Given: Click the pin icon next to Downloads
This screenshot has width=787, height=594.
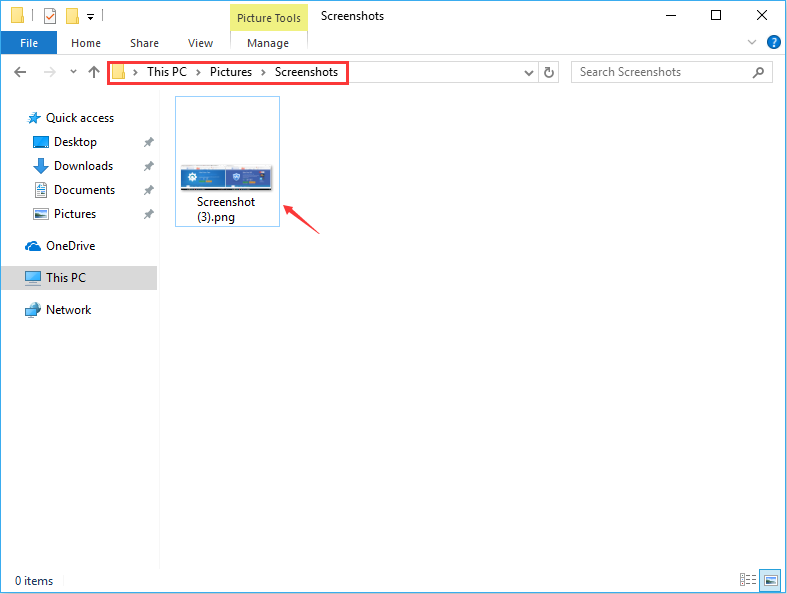Looking at the screenshot, I should pos(149,166).
